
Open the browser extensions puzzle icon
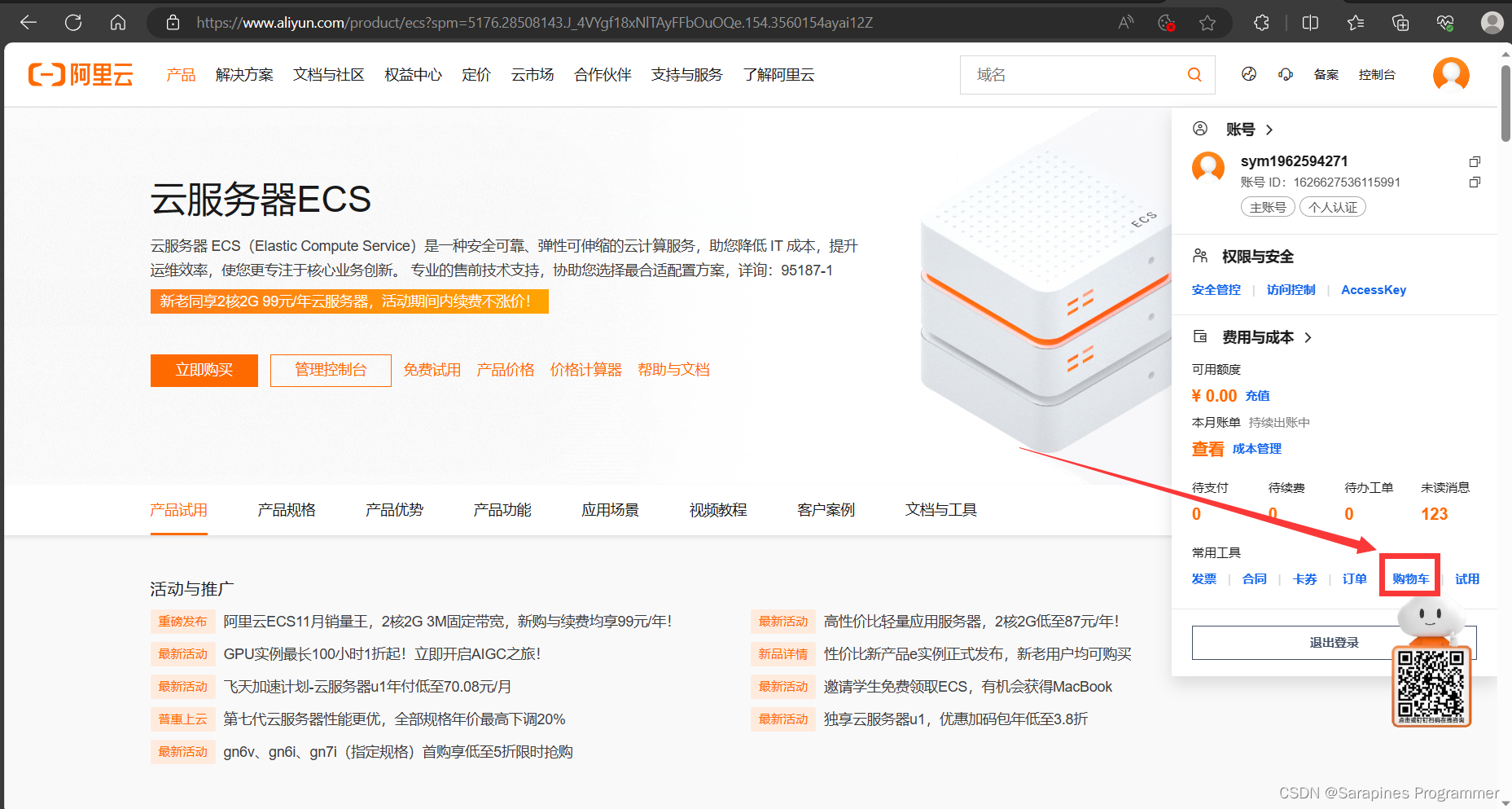coord(1261,23)
